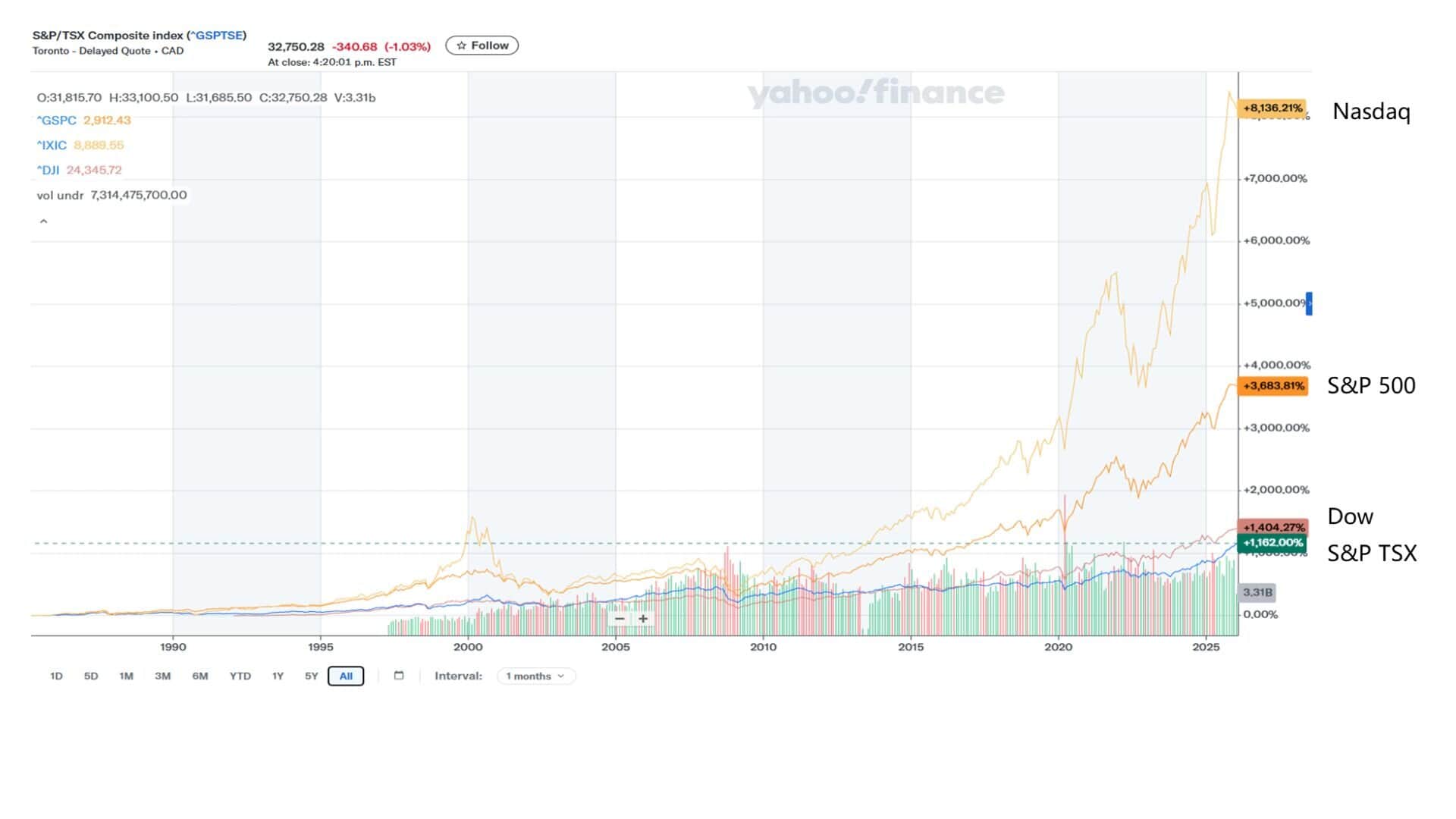Zoom out with the minus icon

point(620,619)
